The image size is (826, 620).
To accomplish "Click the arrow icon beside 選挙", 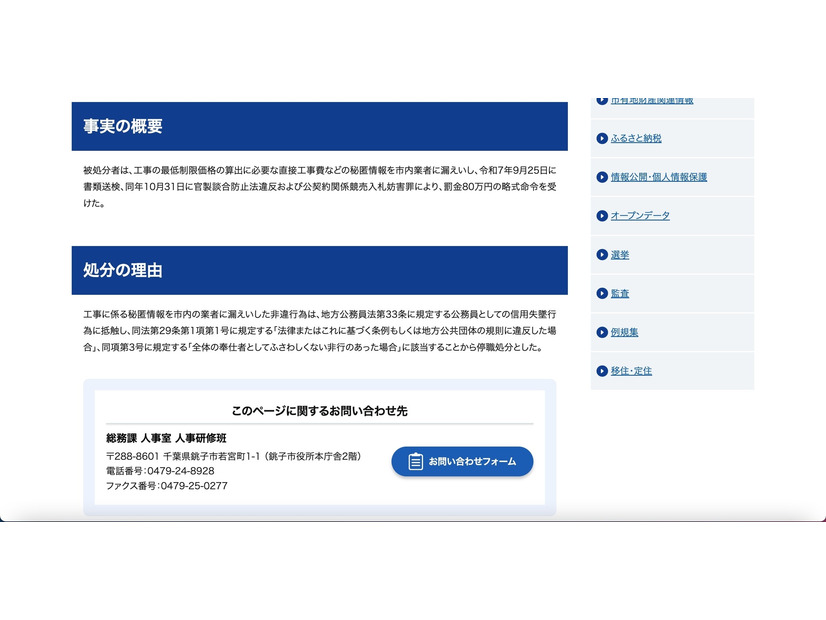I will point(601,255).
